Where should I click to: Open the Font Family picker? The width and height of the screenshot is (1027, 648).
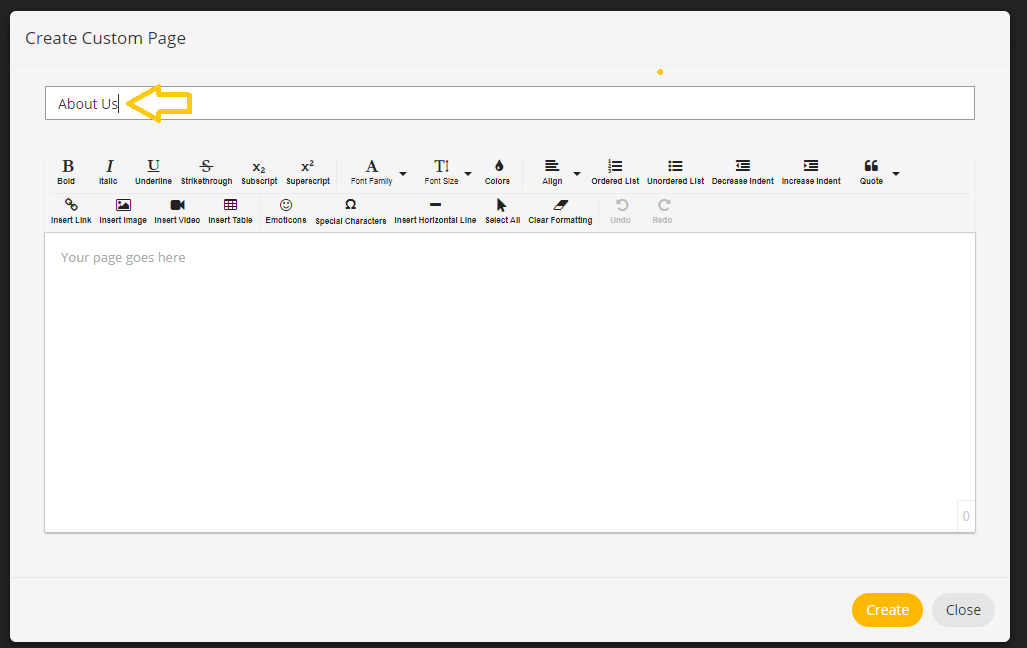(x=371, y=172)
